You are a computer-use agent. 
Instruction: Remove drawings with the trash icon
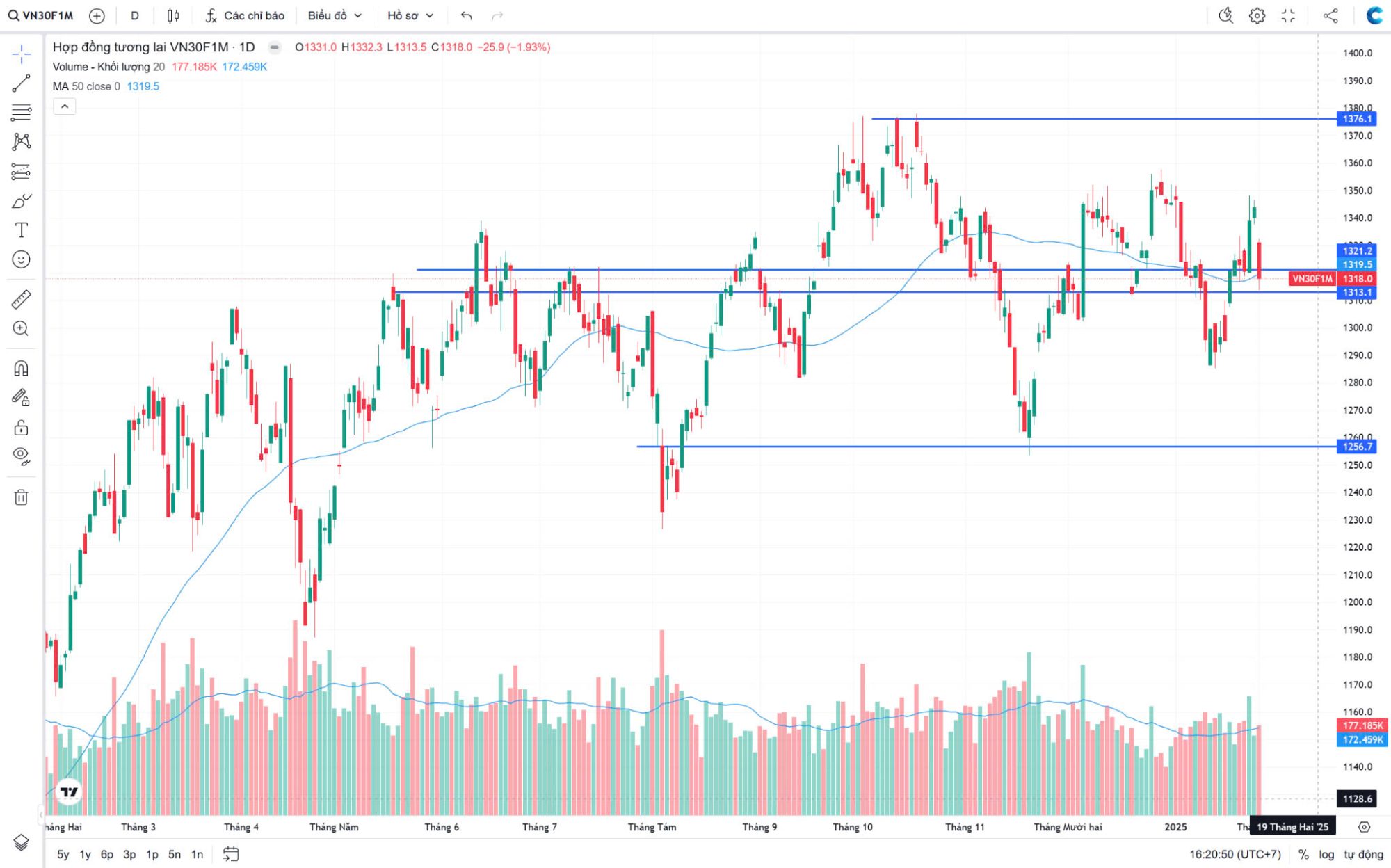coord(21,497)
